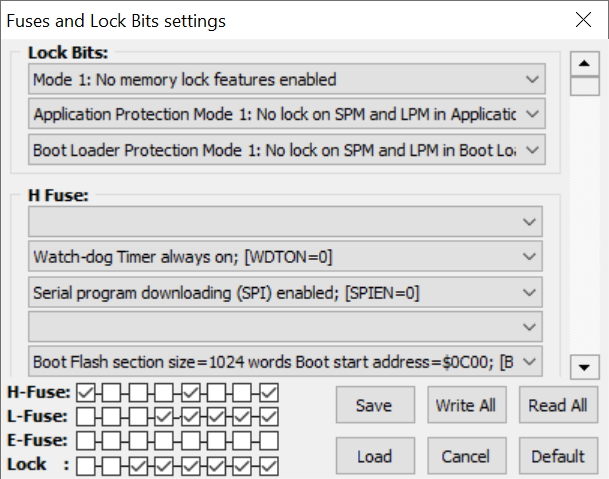Reset fuses using Default button
Screen dimensions: 609x479
(557, 457)
